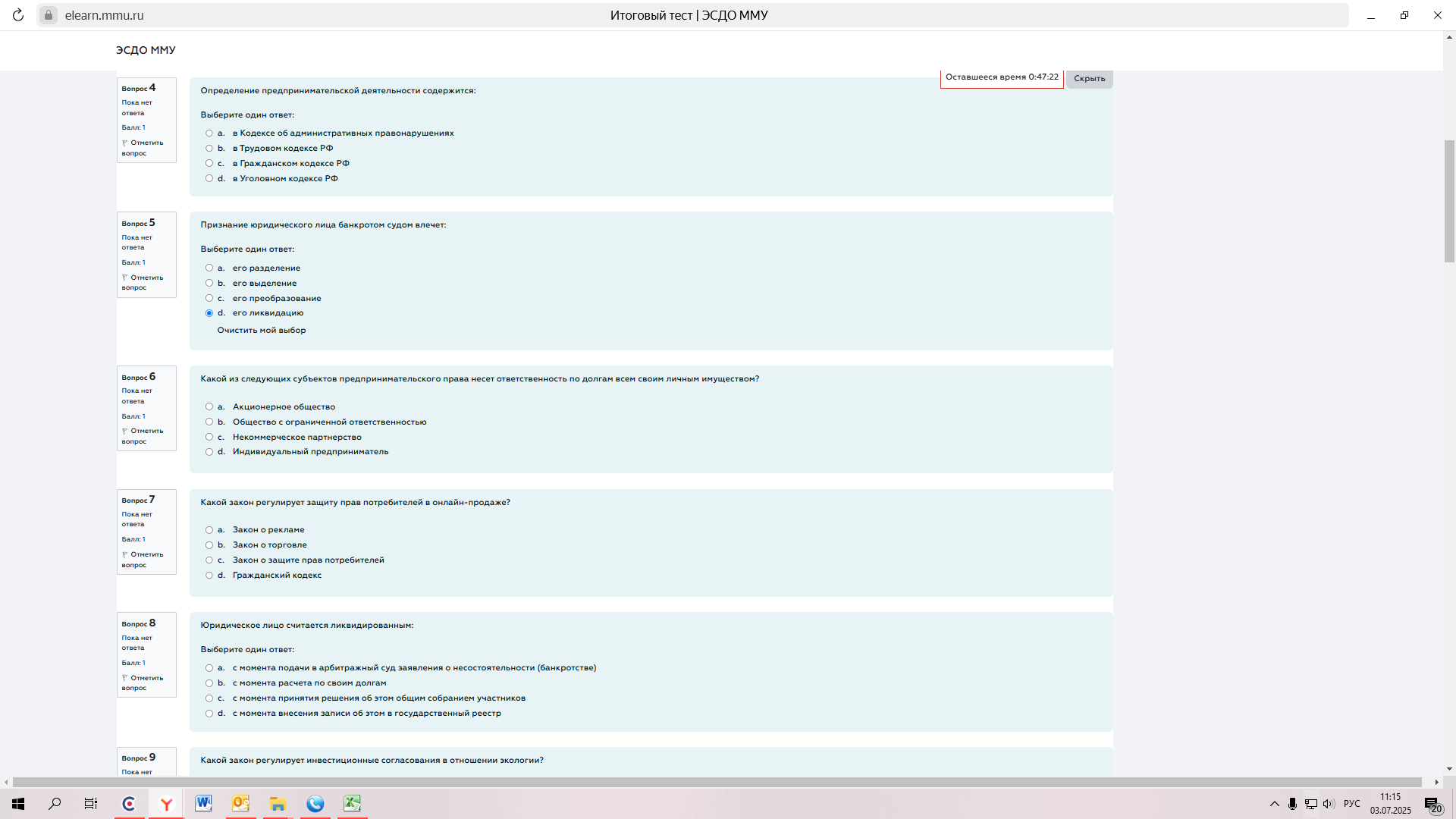Select 'с момента принятия решения' answer
The height and width of the screenshot is (819, 1456).
(209, 698)
